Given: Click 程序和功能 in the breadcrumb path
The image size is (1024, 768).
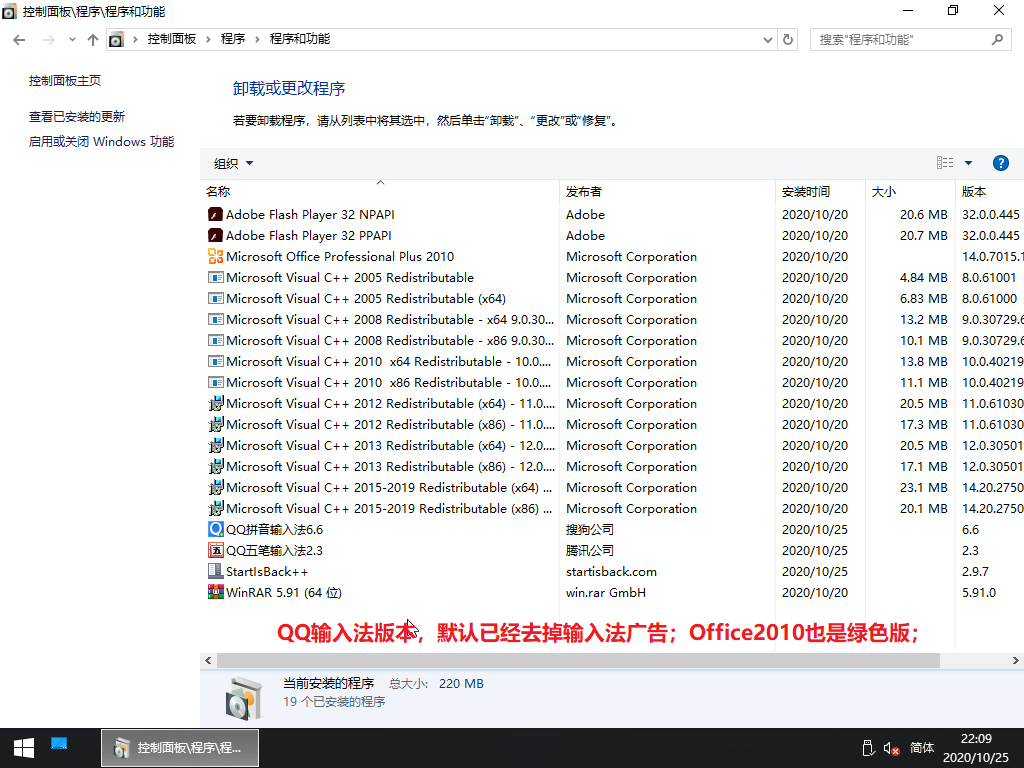Looking at the screenshot, I should click(x=300, y=39).
